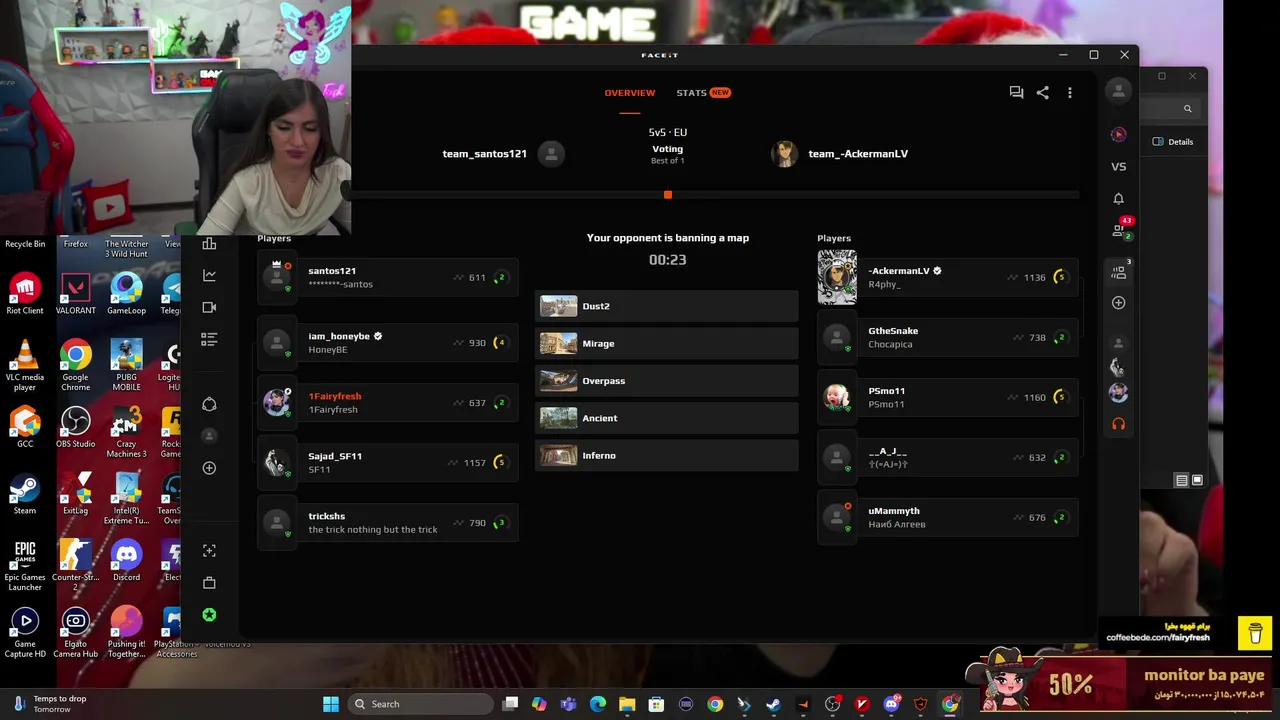
Task: Open the briefcase inventory icon in left sidebar
Action: pos(209,583)
